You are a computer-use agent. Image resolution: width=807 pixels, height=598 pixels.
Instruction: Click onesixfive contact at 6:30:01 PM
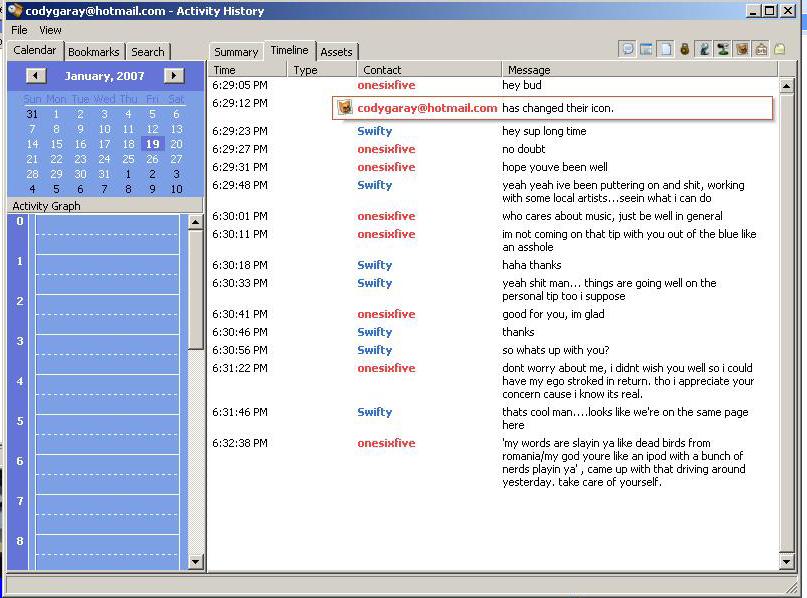click(x=386, y=216)
